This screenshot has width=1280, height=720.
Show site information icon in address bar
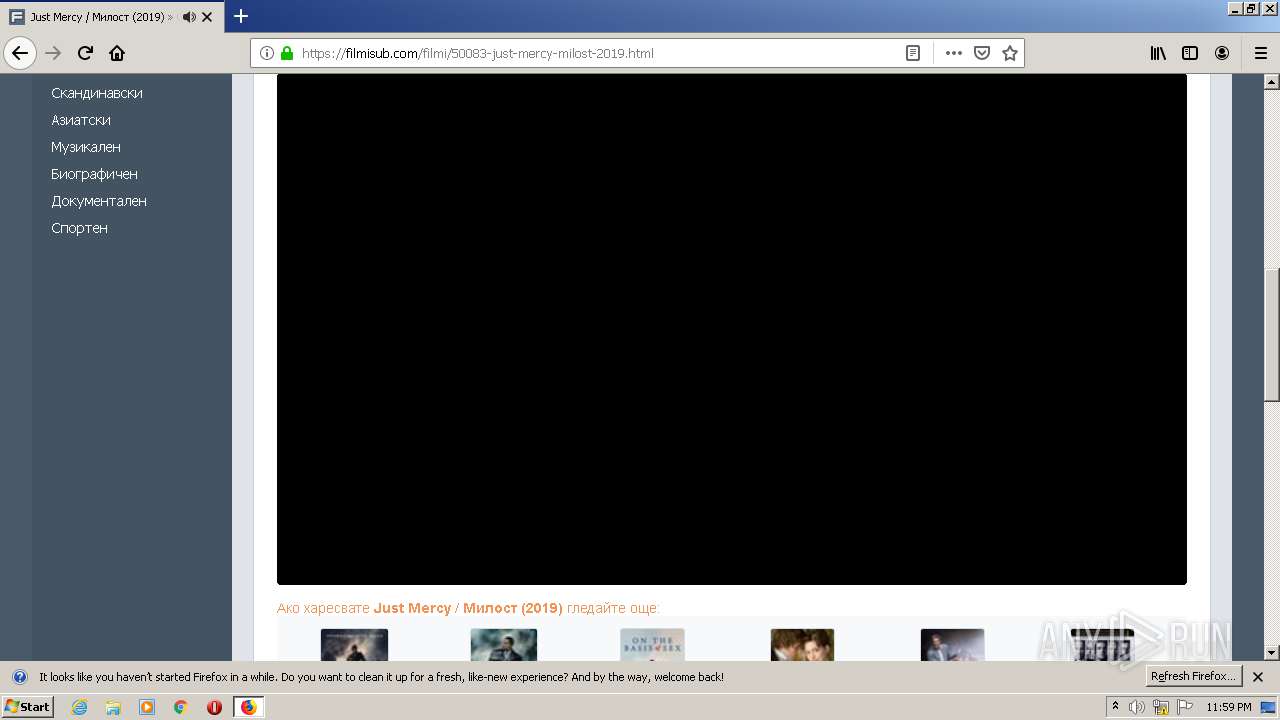pyautogui.click(x=267, y=53)
